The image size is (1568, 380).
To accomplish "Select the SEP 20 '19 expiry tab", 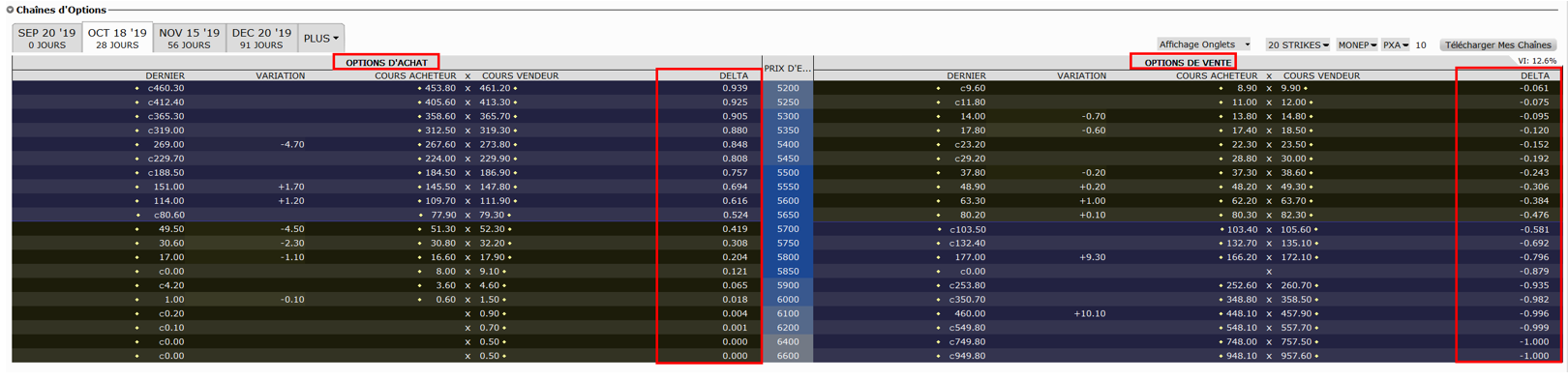I will pos(46,38).
